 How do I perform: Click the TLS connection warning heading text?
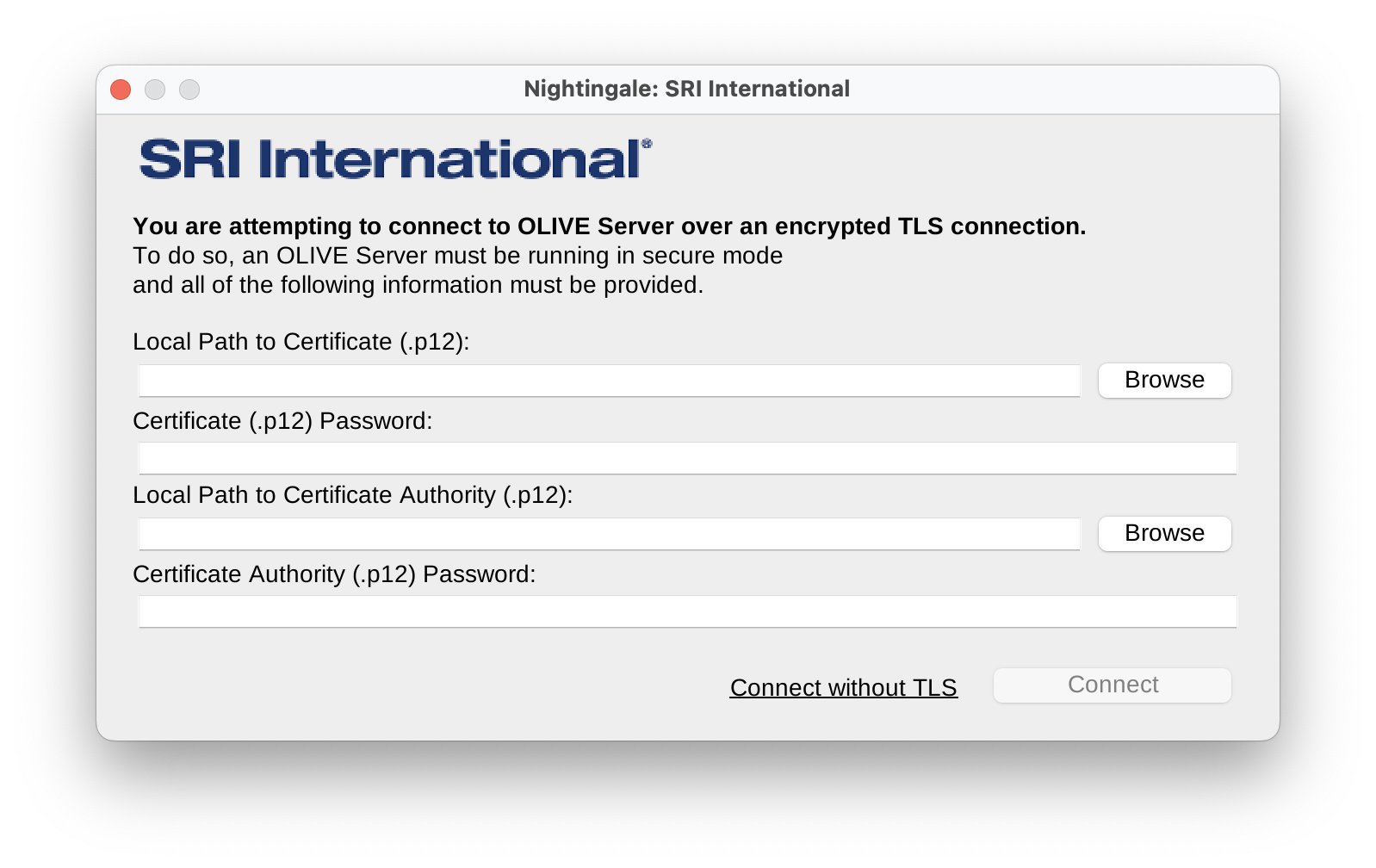(609, 226)
